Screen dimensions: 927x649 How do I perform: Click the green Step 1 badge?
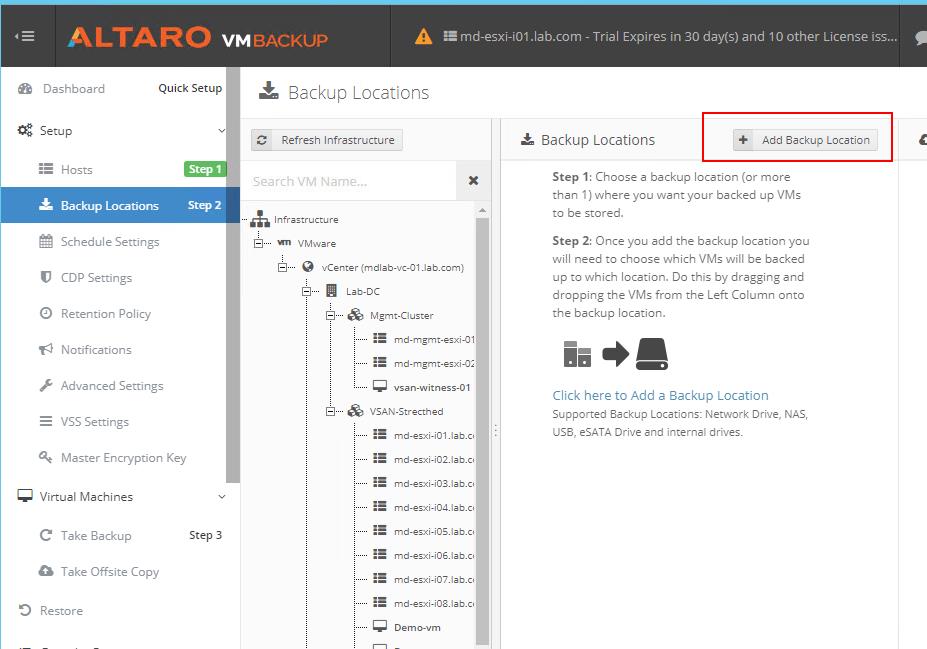click(205, 169)
